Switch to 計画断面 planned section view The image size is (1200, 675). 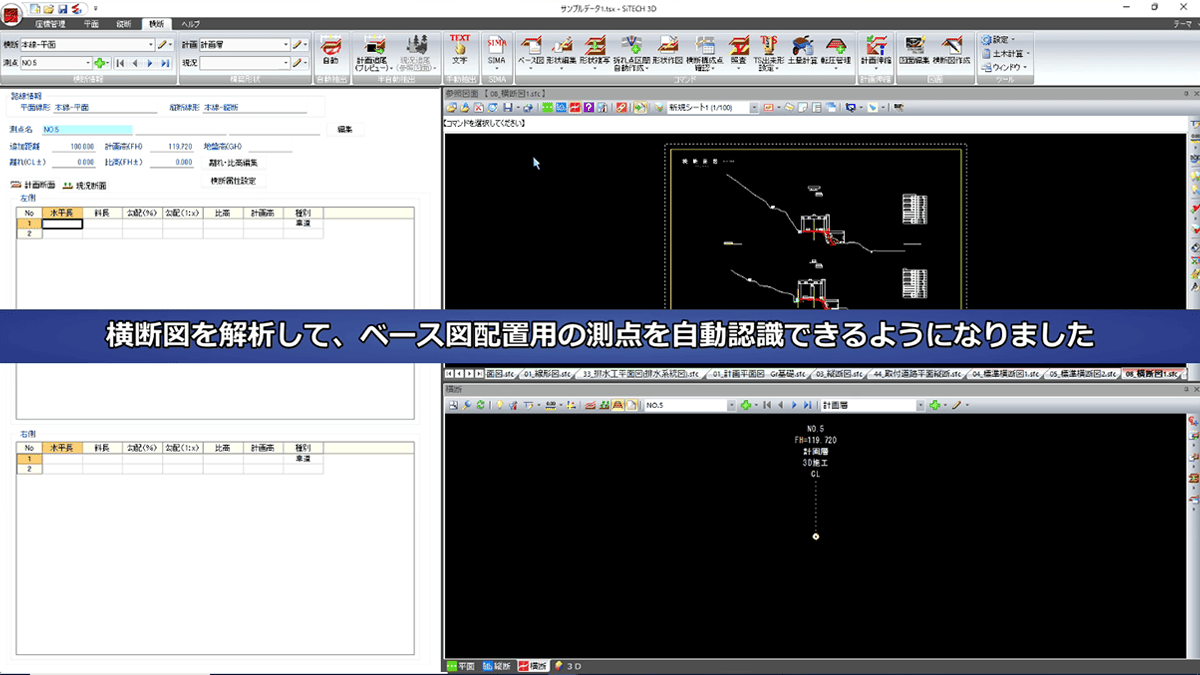33,185
